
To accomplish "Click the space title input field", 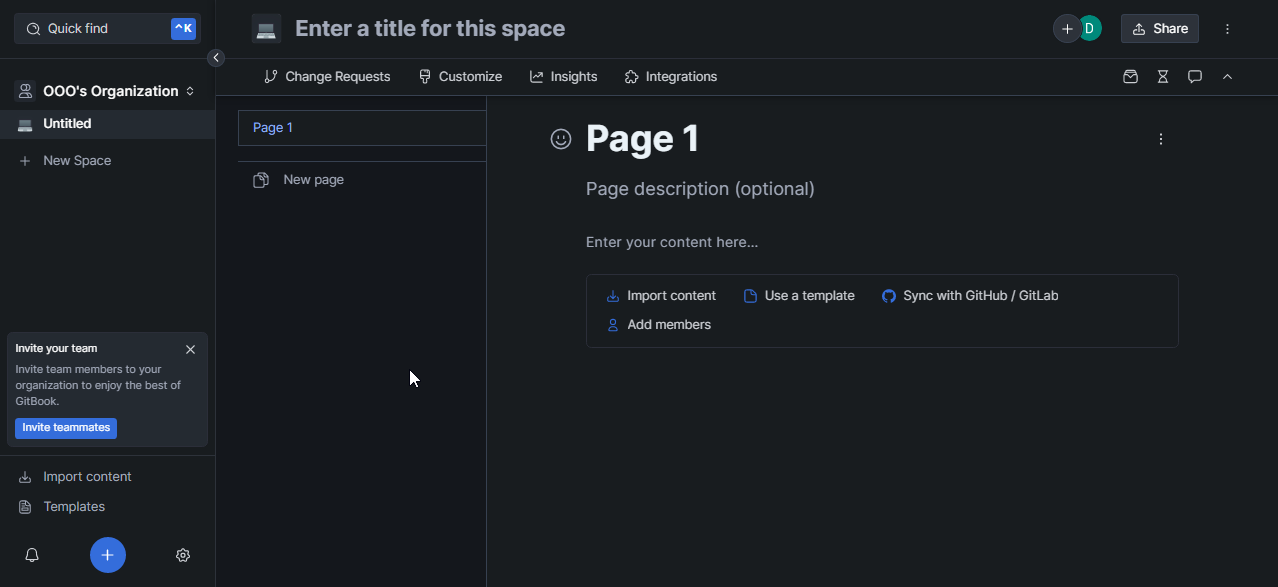I will pyautogui.click(x=430, y=29).
